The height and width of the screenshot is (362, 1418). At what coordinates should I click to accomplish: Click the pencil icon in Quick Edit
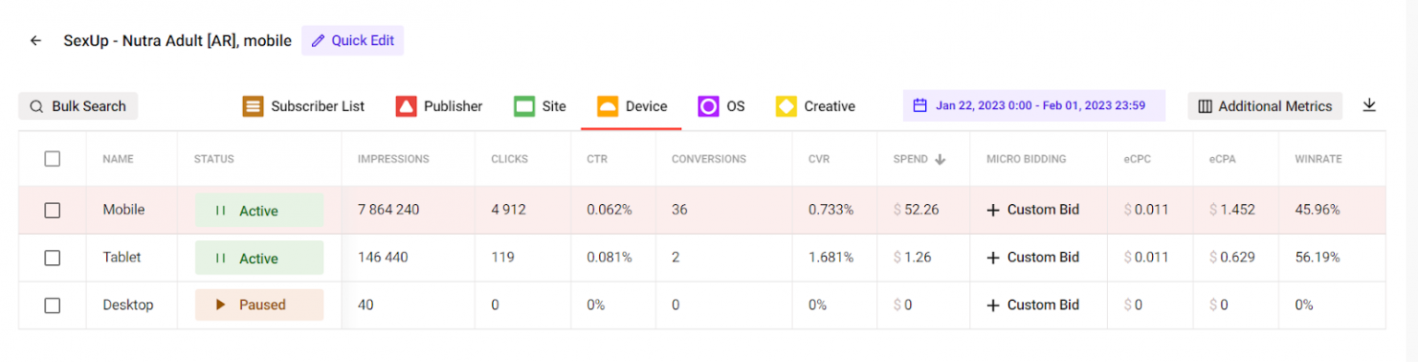click(x=319, y=41)
